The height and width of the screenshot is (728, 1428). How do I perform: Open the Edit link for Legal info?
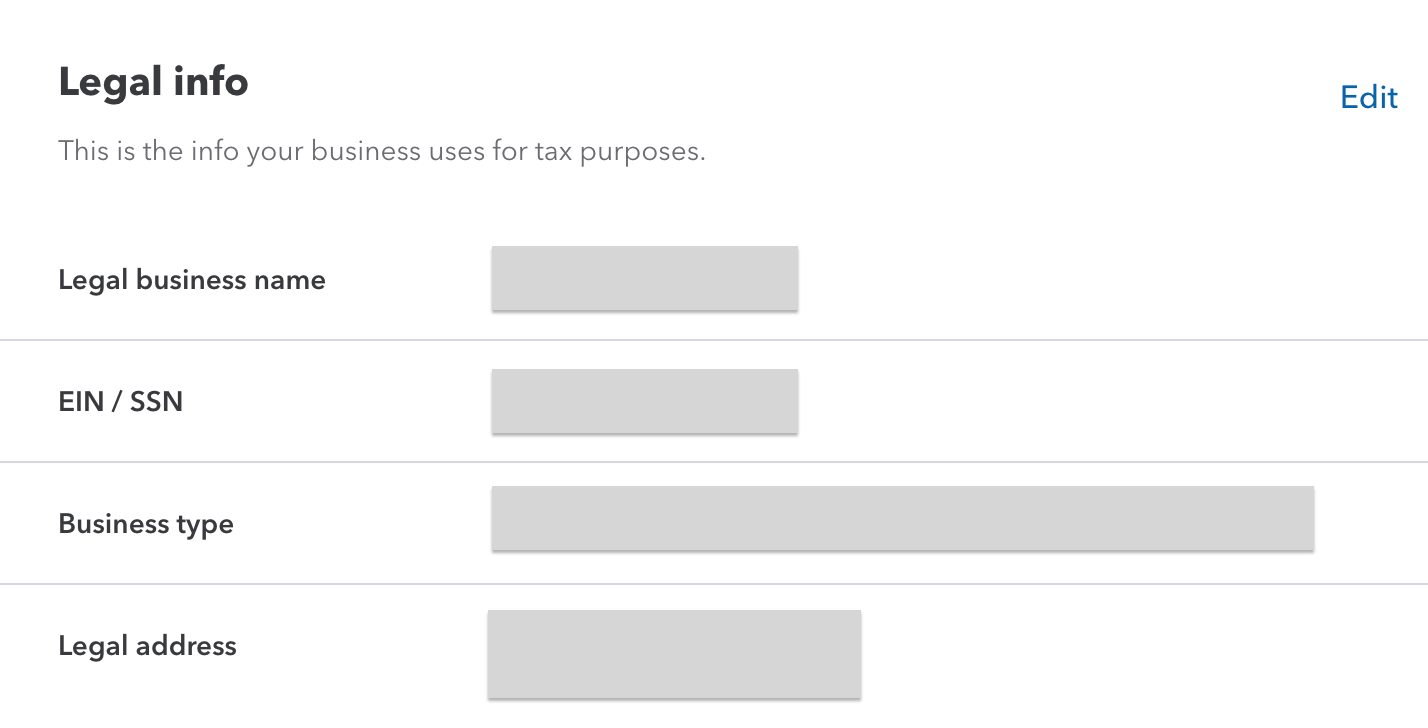[x=1369, y=97]
